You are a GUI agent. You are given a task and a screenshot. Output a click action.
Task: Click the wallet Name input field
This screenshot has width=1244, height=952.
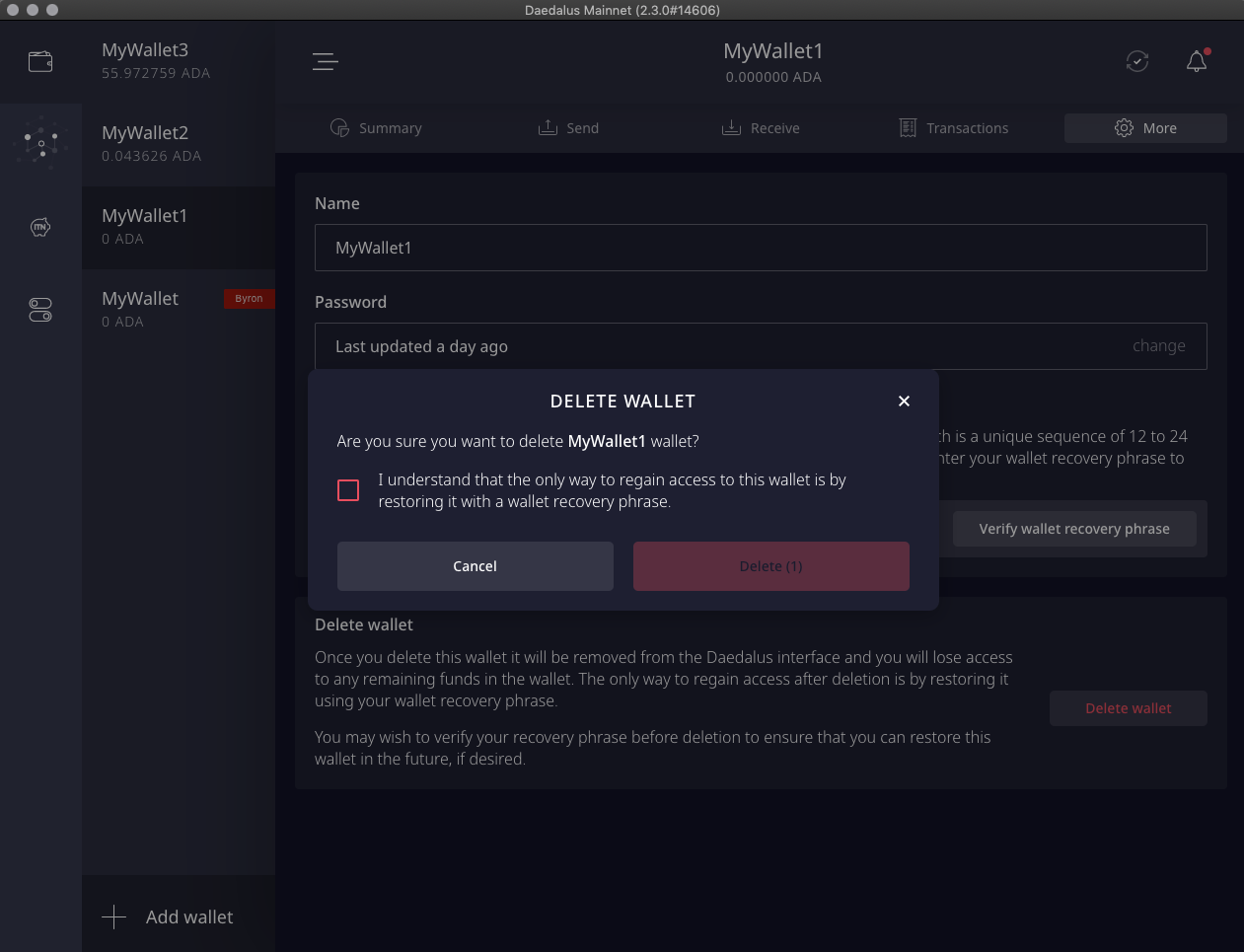[x=761, y=248]
